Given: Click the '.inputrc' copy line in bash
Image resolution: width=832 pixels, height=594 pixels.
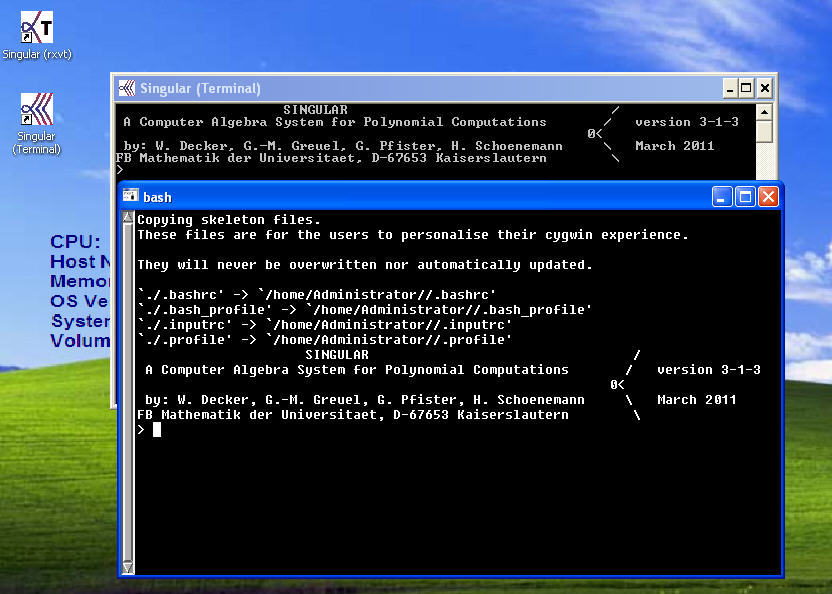Looking at the screenshot, I should click(x=325, y=324).
